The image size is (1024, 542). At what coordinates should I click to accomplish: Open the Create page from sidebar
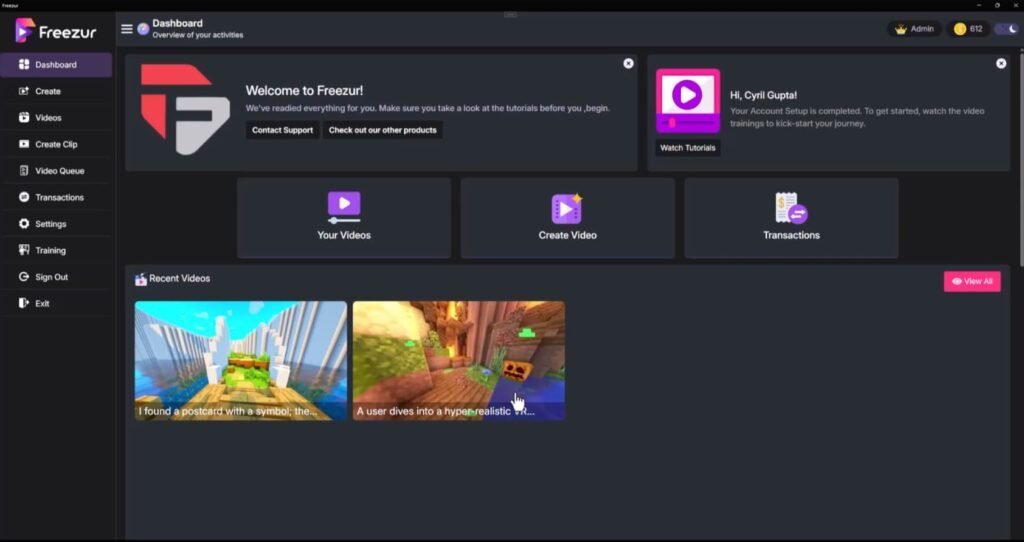[47, 91]
